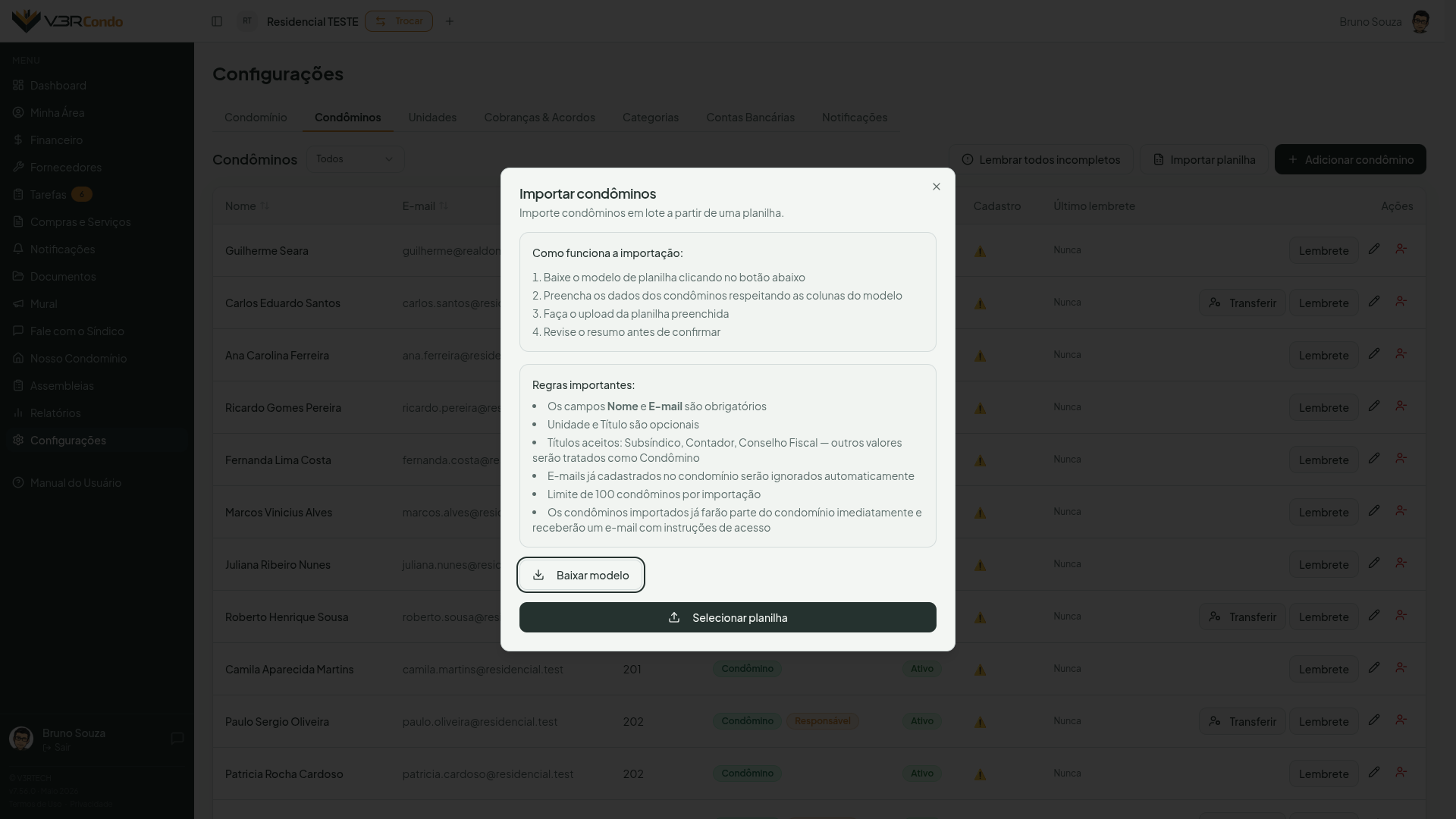Close the Importar condôminos dialog
The image size is (1456, 819).
point(937,187)
